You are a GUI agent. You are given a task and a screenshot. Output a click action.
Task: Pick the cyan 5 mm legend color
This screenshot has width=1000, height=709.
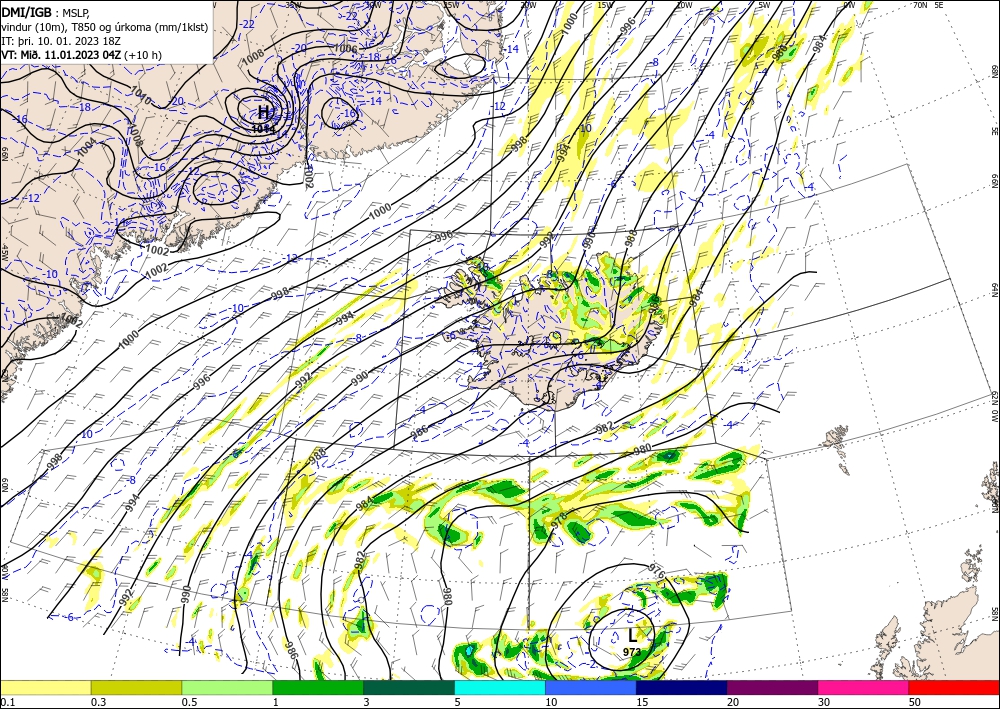[500, 687]
